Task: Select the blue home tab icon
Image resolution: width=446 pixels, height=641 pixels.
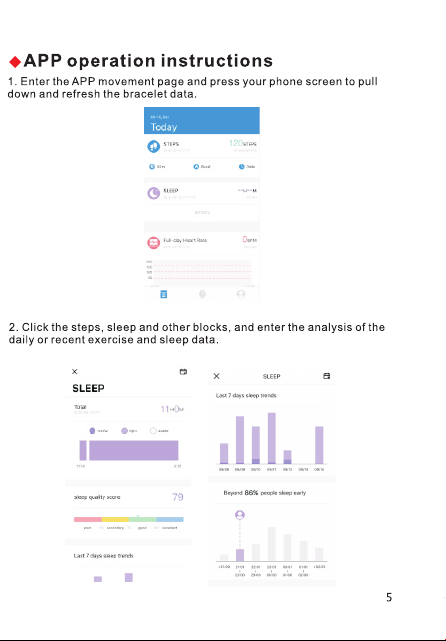Action: (x=164, y=294)
